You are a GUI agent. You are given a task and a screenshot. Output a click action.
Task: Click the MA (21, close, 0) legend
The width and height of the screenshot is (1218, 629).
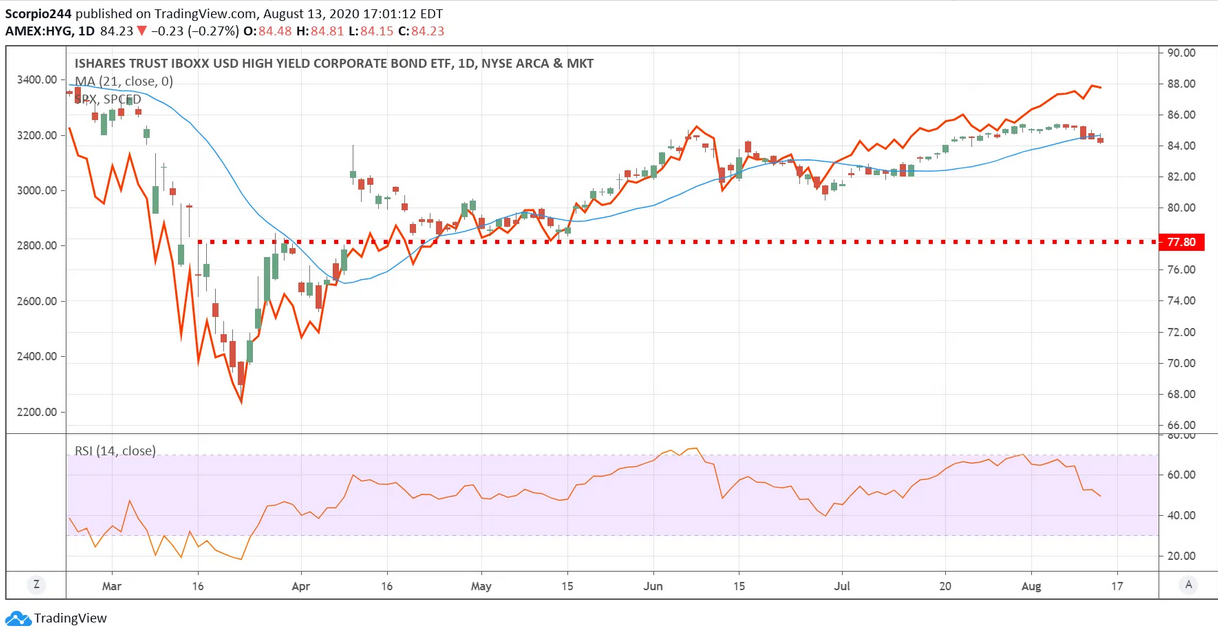coord(124,81)
